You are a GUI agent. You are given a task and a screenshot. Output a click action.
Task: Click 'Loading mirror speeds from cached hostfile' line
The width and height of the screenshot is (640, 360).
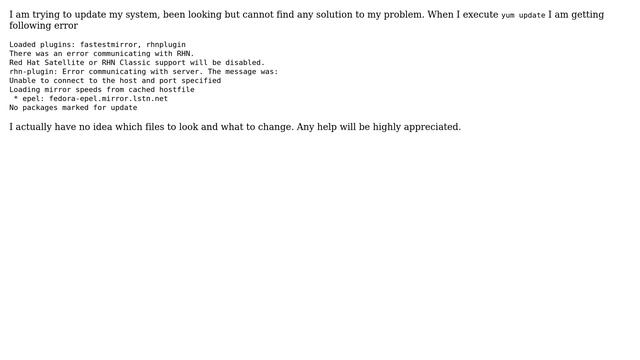pyautogui.click(x=102, y=89)
